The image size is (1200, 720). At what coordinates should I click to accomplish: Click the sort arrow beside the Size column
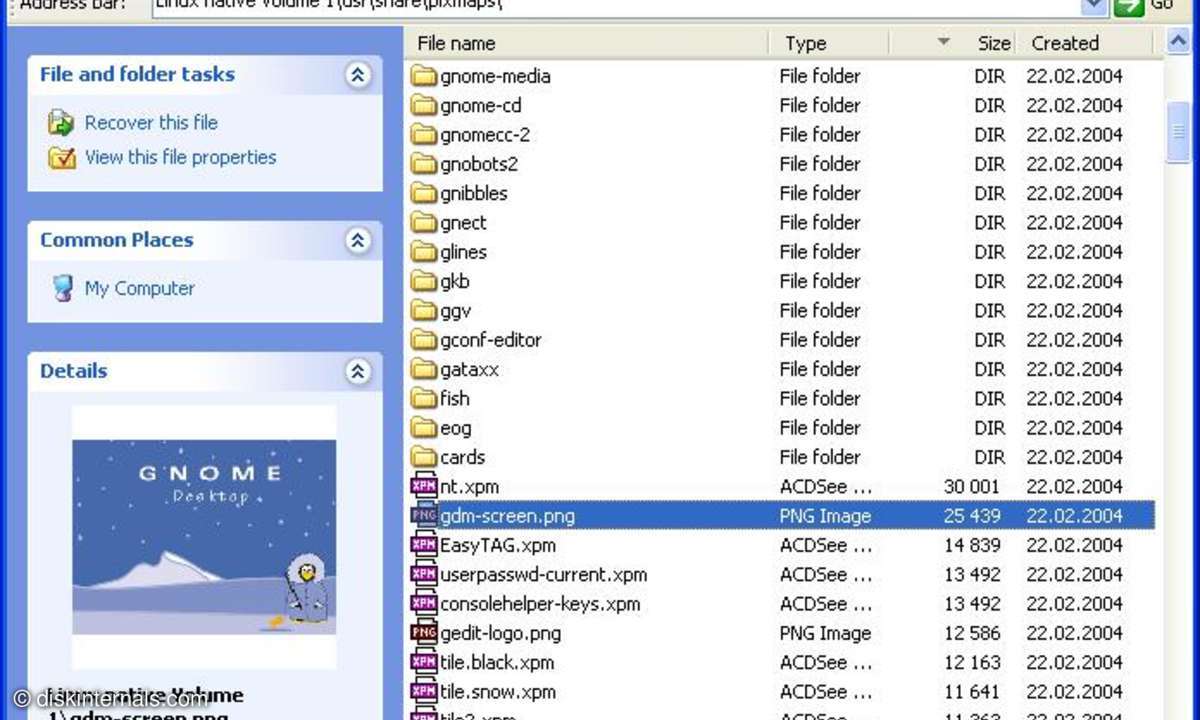tap(943, 43)
